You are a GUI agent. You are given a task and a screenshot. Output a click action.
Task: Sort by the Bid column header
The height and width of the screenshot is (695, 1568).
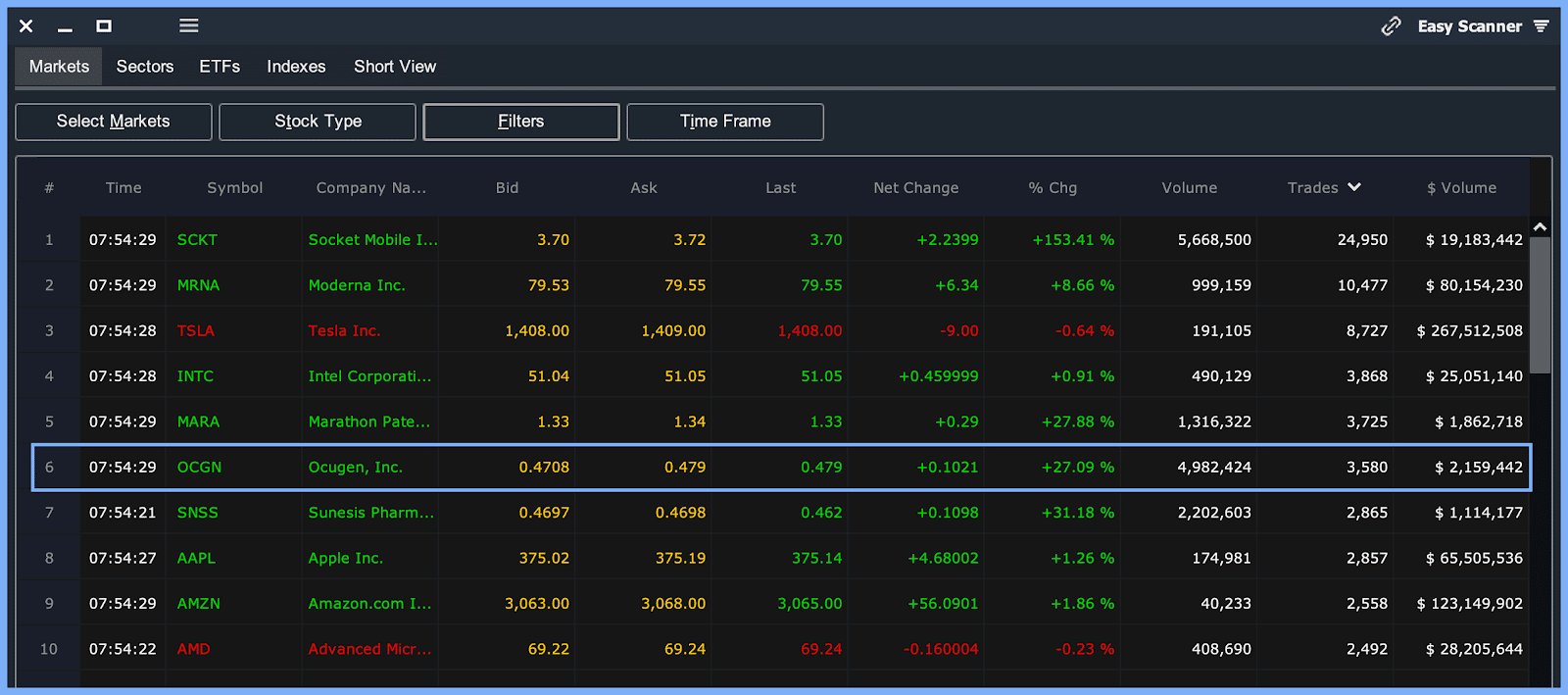pyautogui.click(x=507, y=187)
